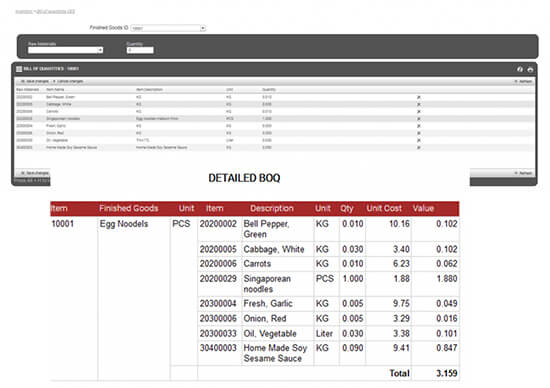Click the Quantity input field
Viewport: 550px width, 388px height.
(140, 50)
